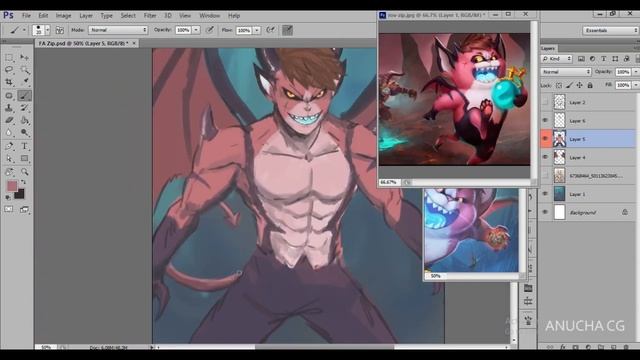Select the Rectangular Marquee tool
This screenshot has width=640, height=360.
pyautogui.click(x=9, y=58)
